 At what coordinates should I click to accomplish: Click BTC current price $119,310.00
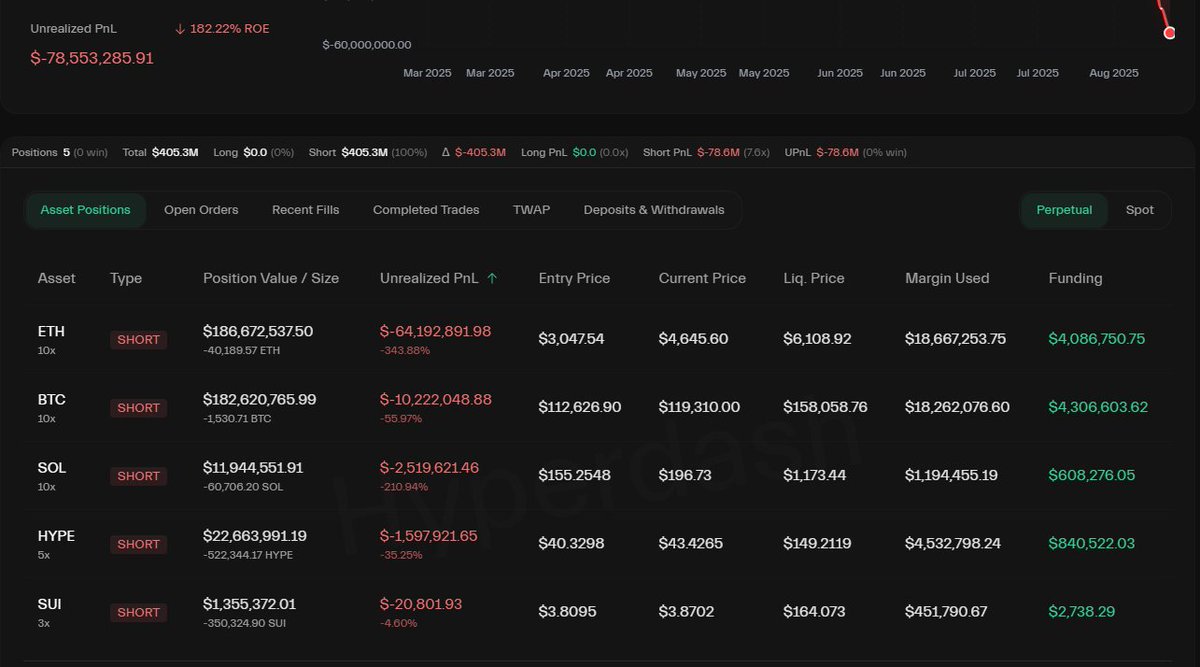click(x=699, y=407)
